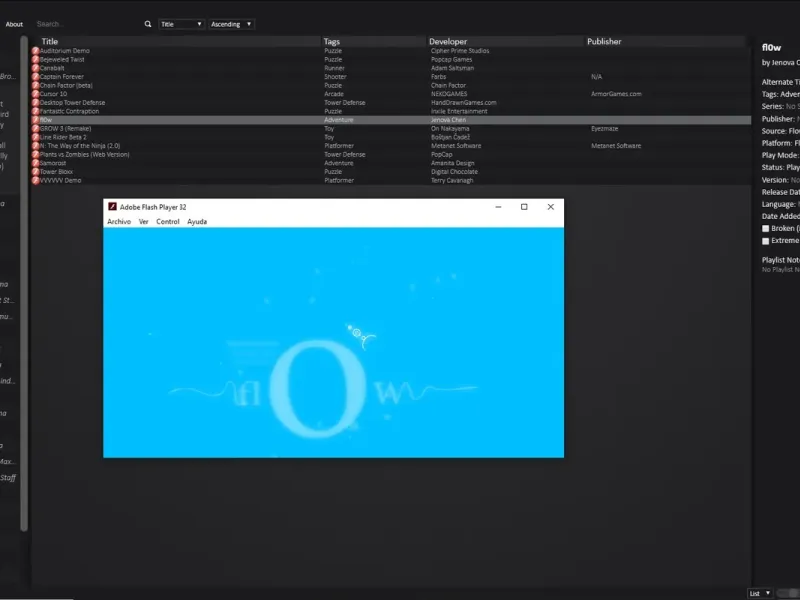The width and height of the screenshot is (800, 600).
Task: Focus the Search input field
Action: 87,24
